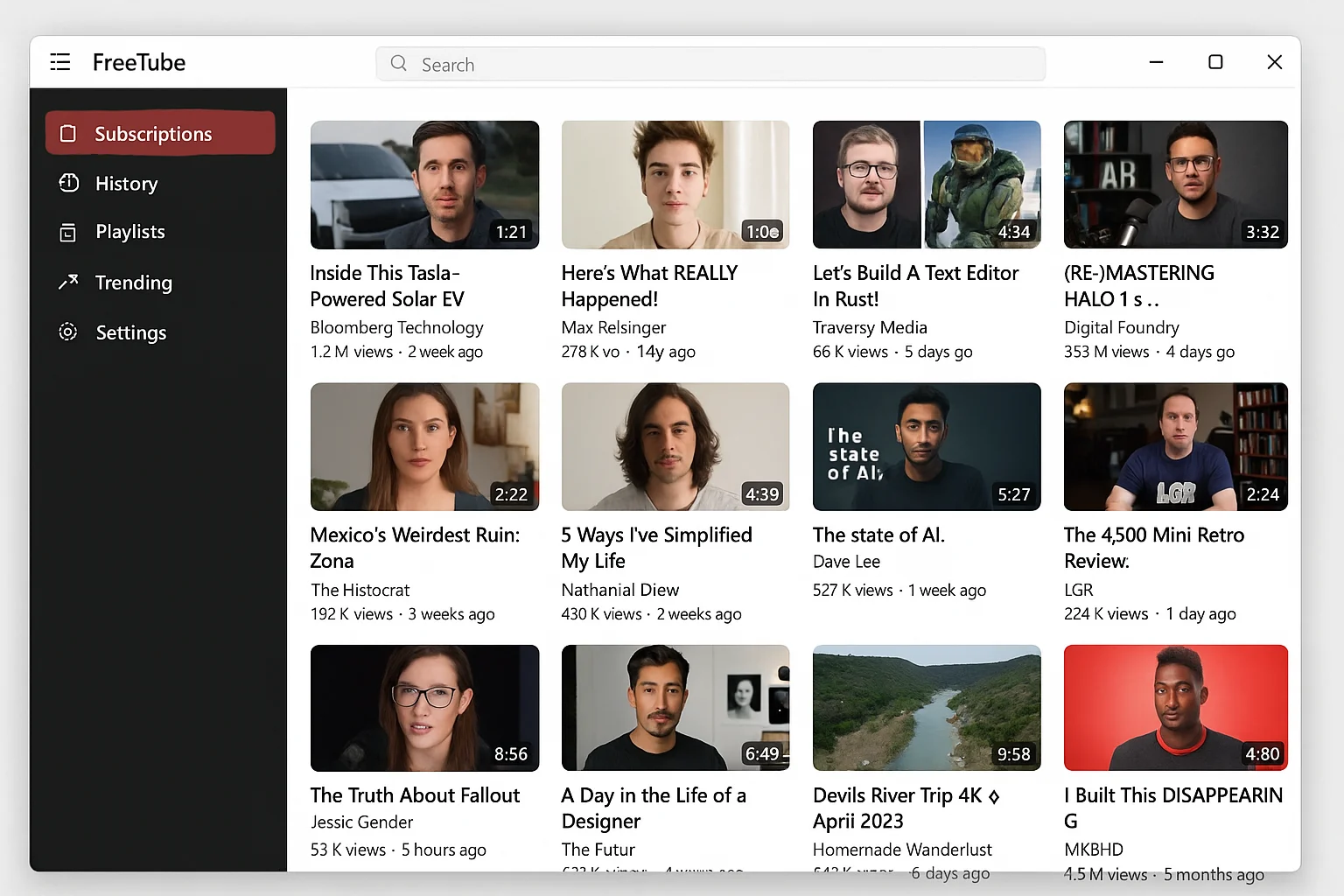Click title Let's Build A Text Editor In Rust!
This screenshot has height=896, width=1344.
click(x=915, y=286)
